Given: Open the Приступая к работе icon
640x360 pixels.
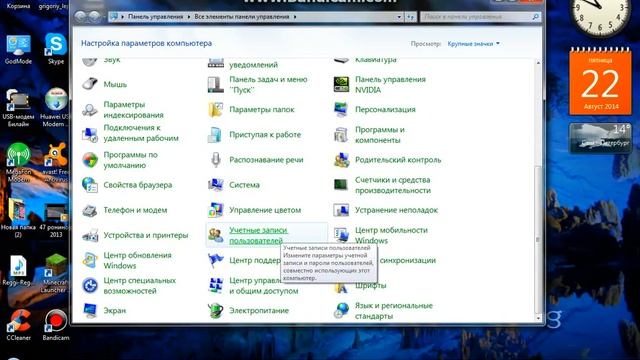Looking at the screenshot, I should (x=216, y=134).
